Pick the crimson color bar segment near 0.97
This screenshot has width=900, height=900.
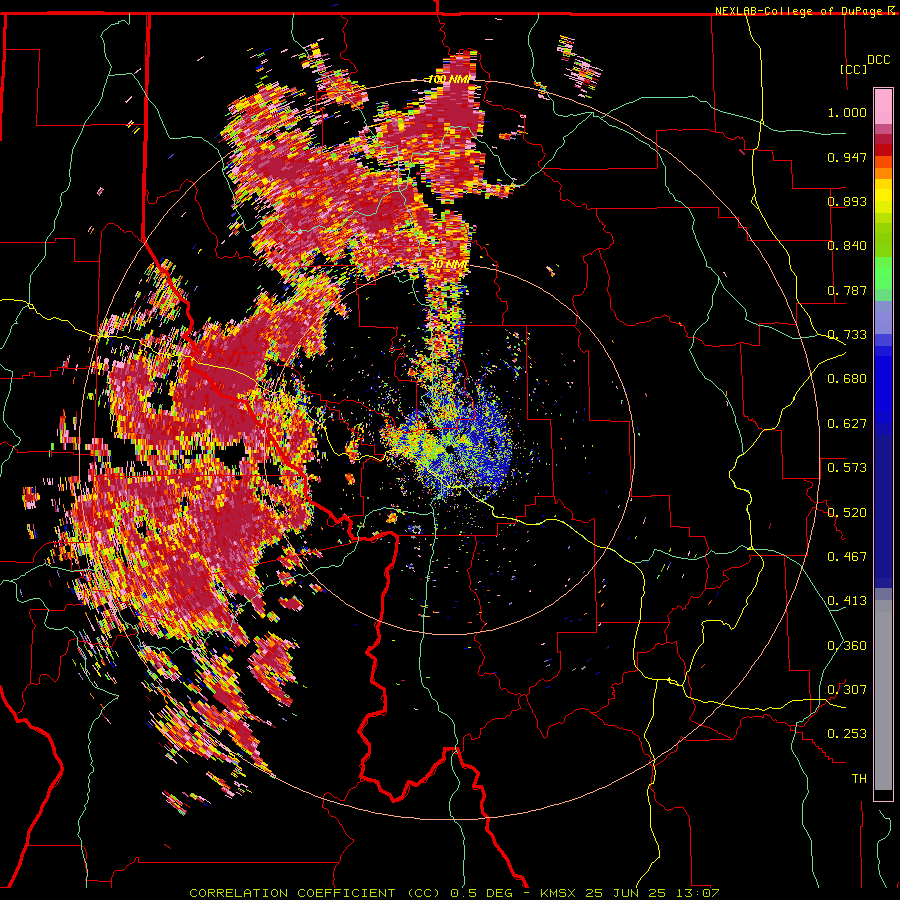point(883,139)
